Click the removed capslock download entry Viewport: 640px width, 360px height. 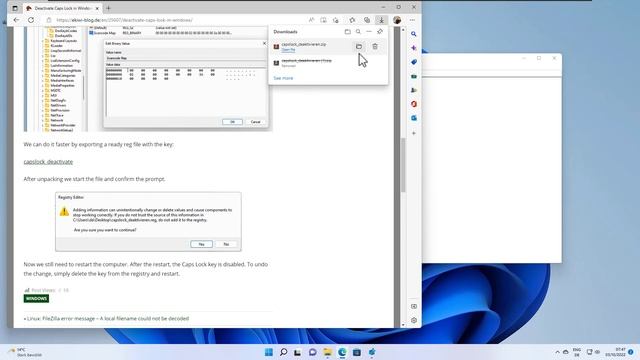tap(328, 62)
